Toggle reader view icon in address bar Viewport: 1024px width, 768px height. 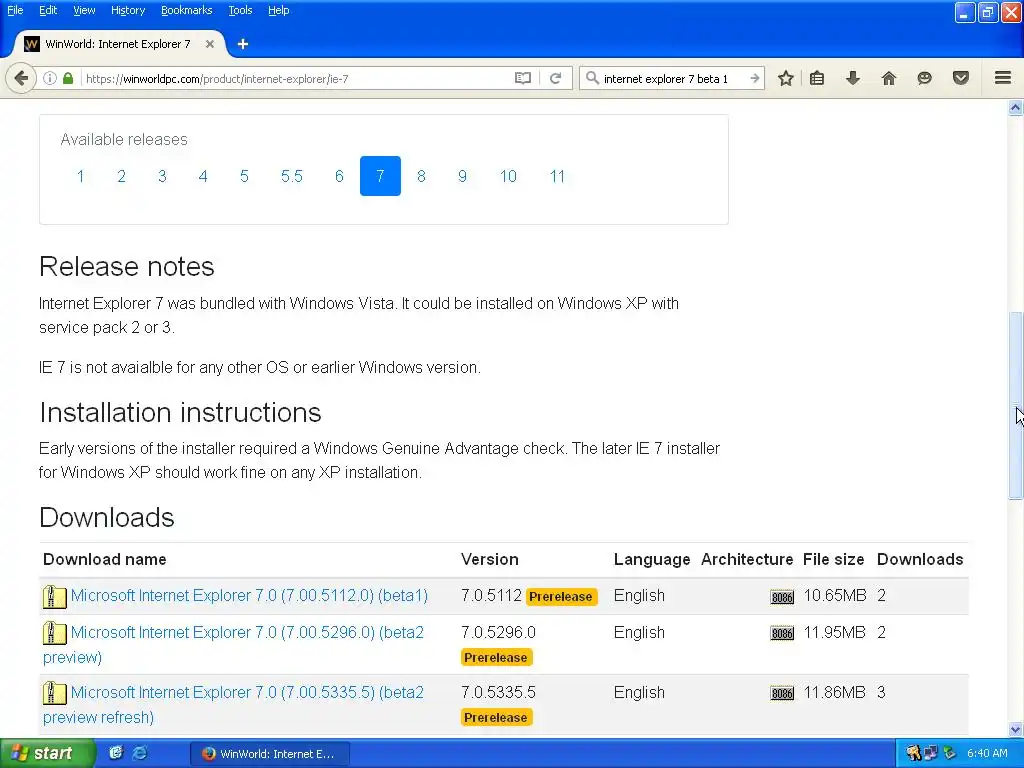coord(522,78)
